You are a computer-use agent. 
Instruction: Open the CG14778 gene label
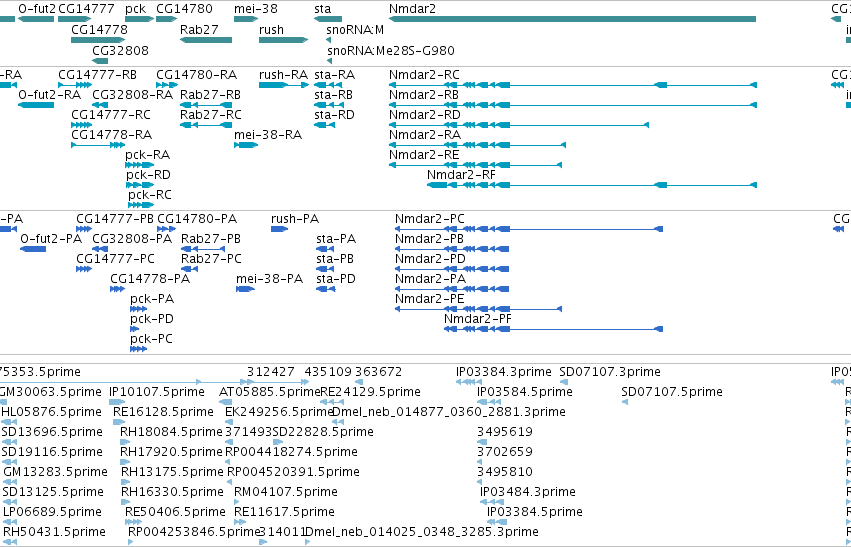click(x=99, y=29)
